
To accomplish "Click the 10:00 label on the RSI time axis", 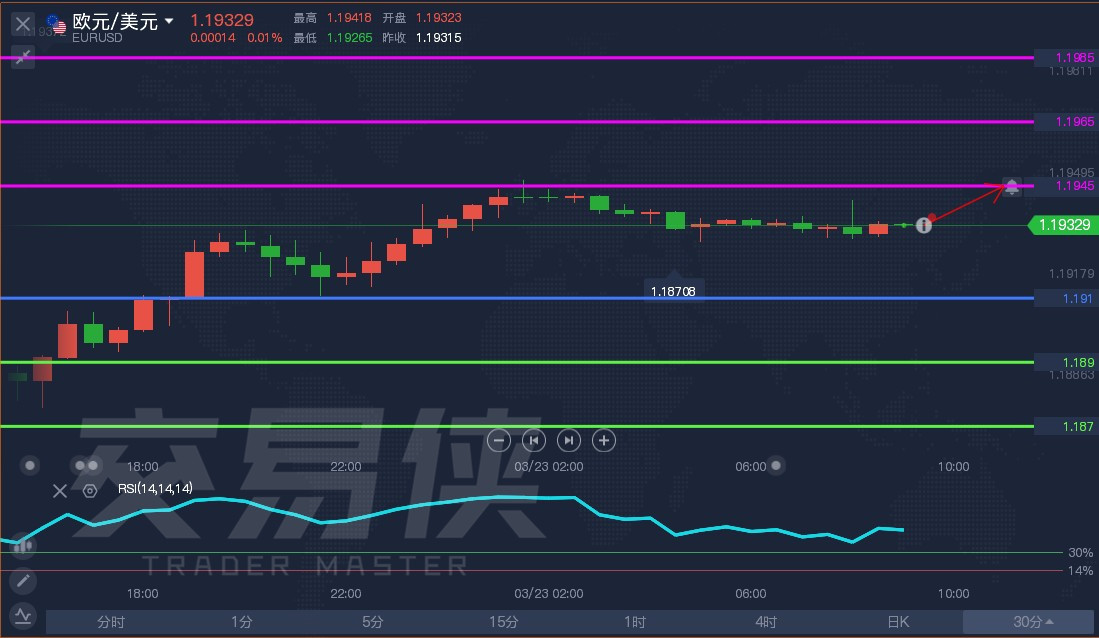I will pos(953,593).
